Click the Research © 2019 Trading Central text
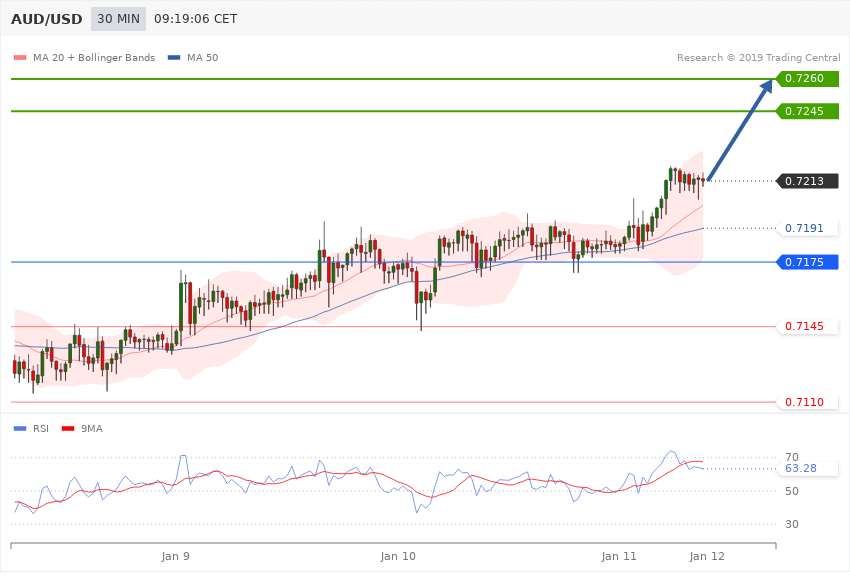This screenshot has height=576, width=850. click(758, 57)
